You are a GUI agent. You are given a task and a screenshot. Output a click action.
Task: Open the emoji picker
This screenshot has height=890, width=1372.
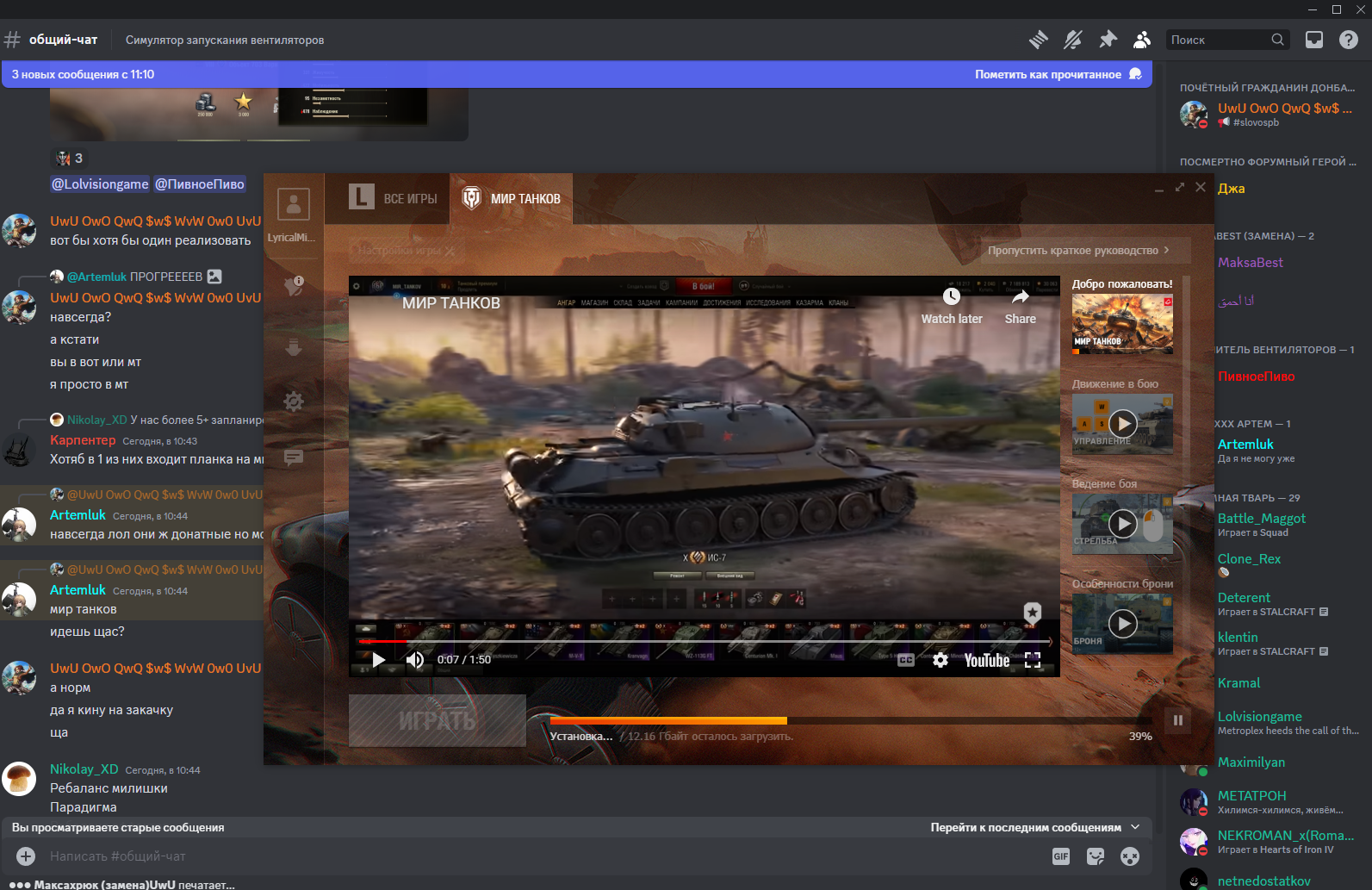1130,856
